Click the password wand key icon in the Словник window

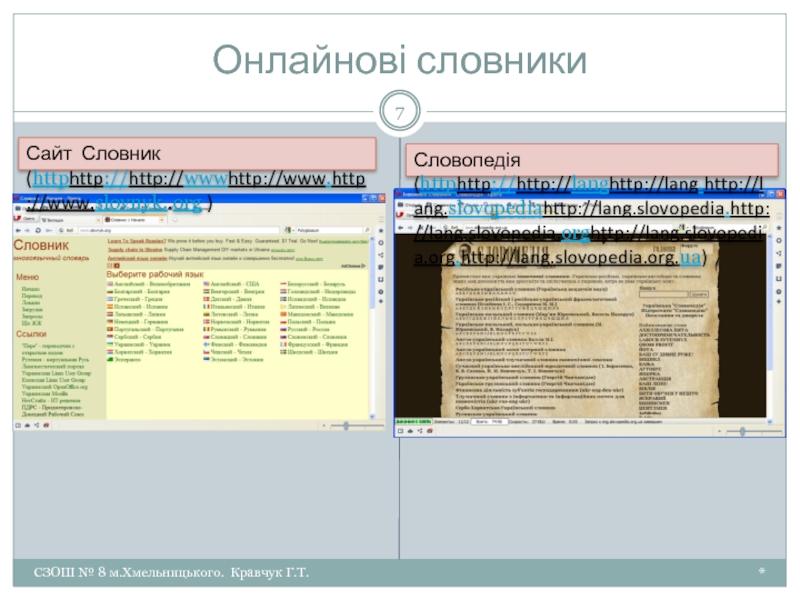point(49,231)
